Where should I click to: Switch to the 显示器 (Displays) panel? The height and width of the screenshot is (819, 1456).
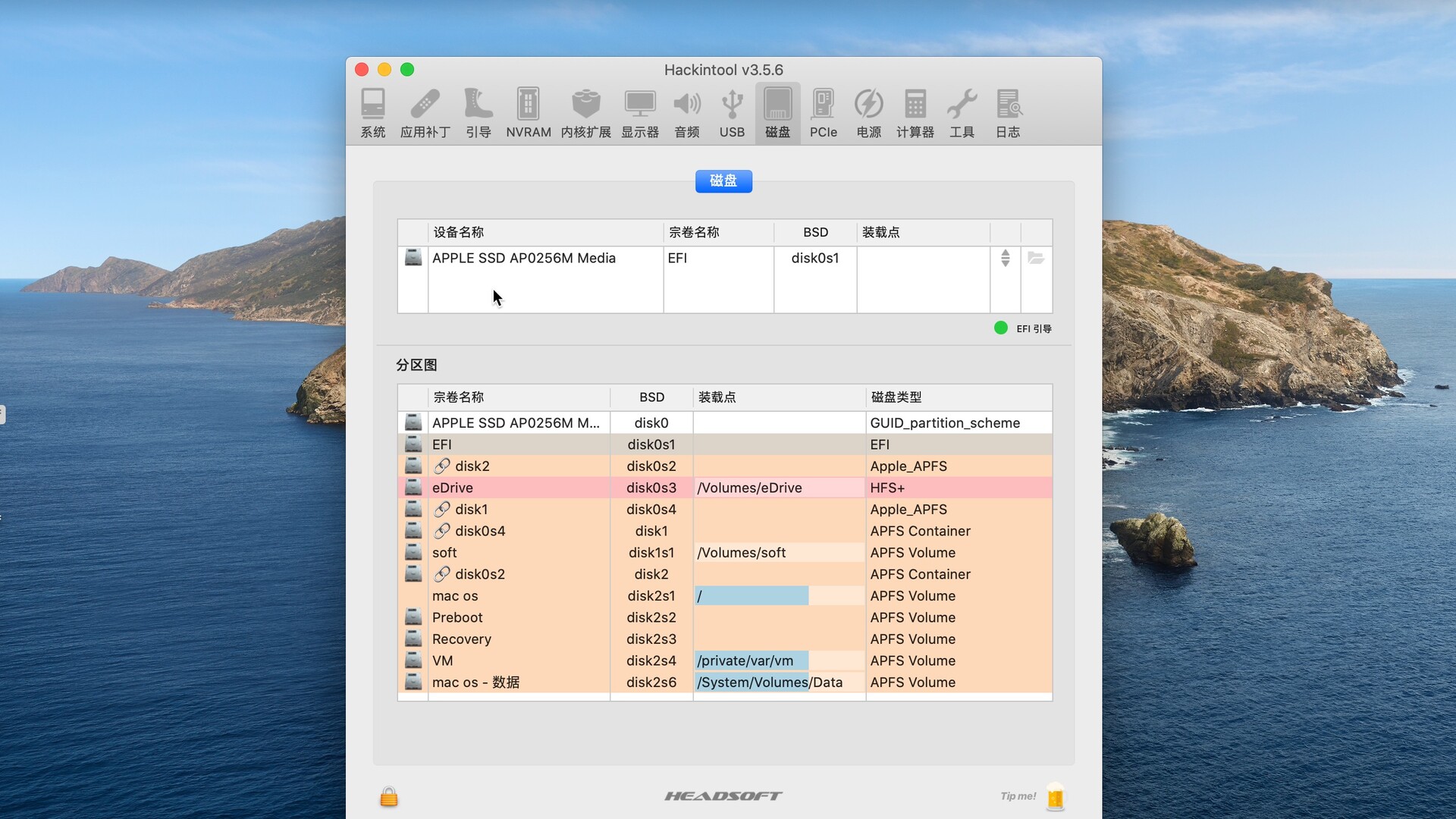coord(639,112)
